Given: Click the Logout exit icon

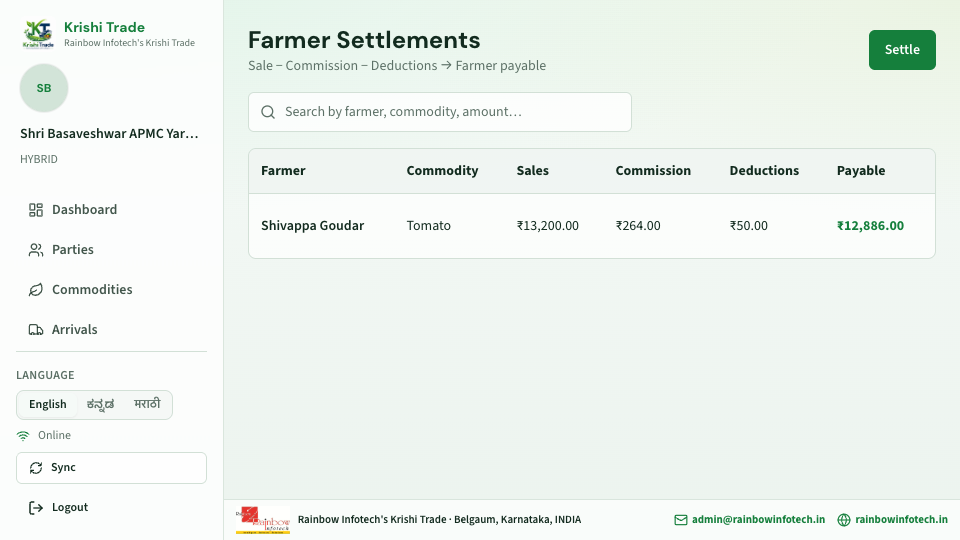Looking at the screenshot, I should coord(36,508).
